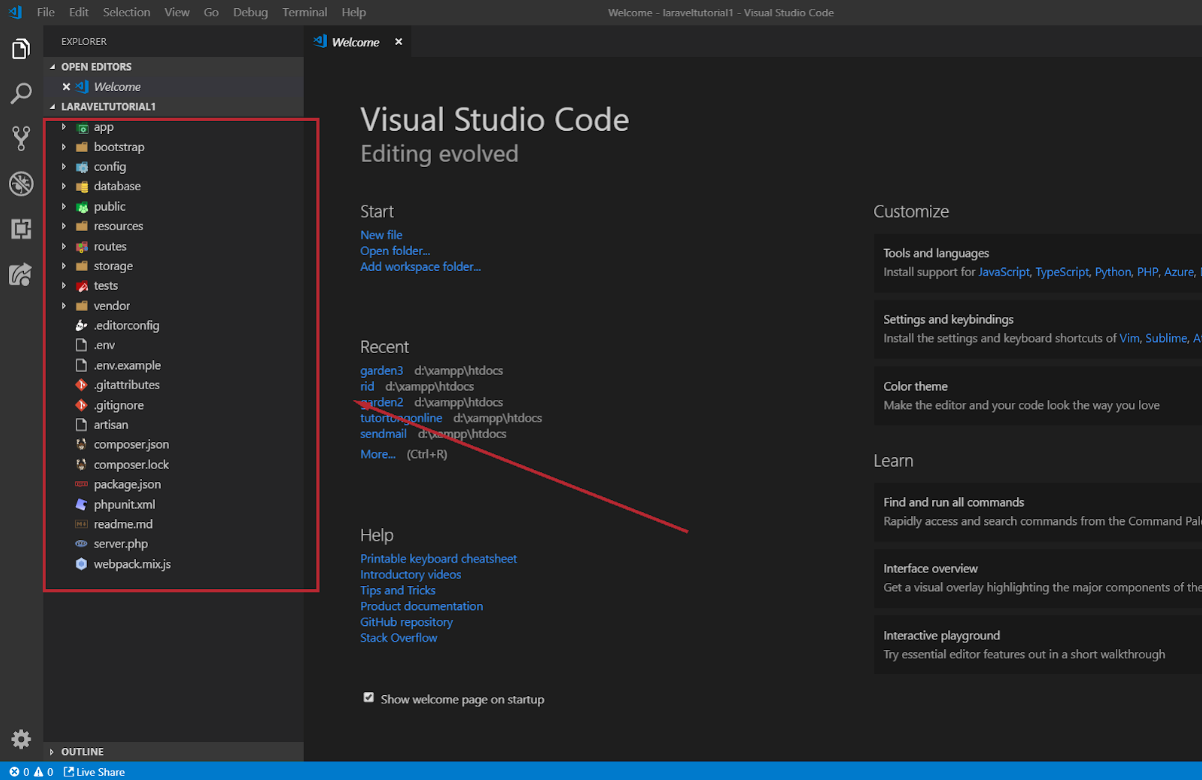Open the Interactive playground card
Viewport: 1202px width, 780px height.
(x=1038, y=644)
